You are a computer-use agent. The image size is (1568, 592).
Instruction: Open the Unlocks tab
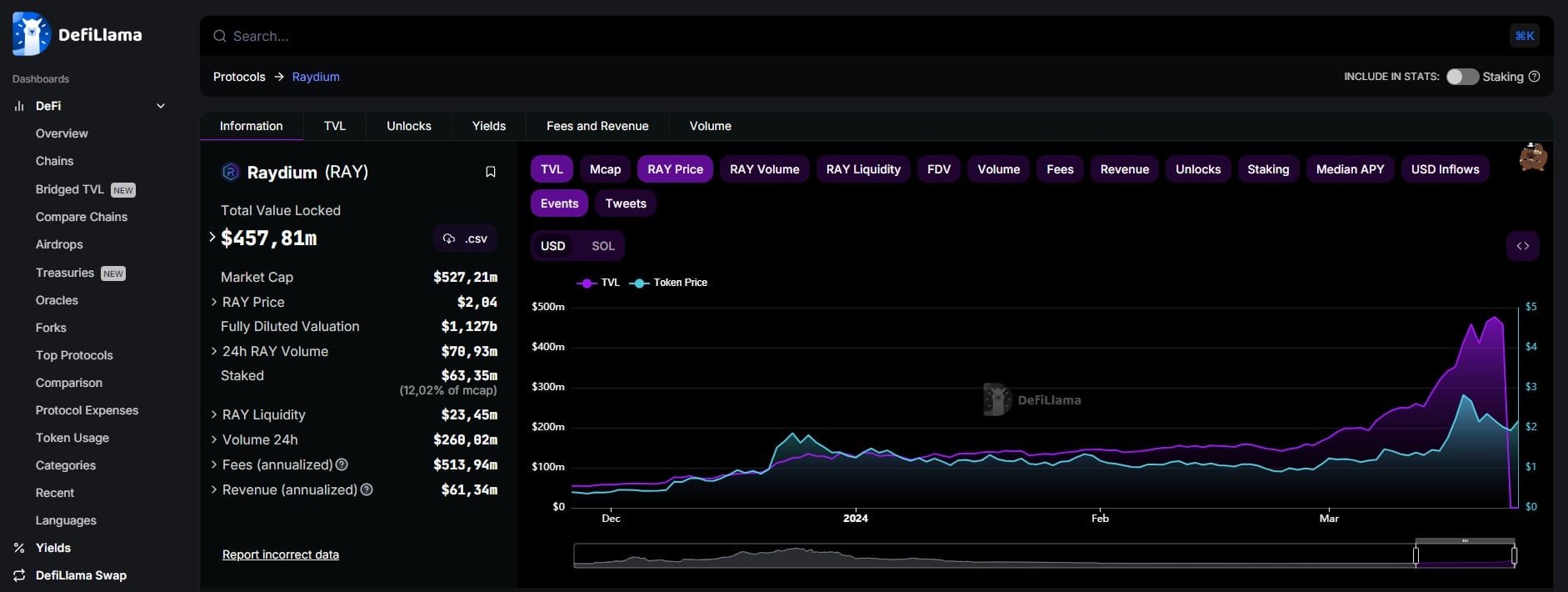[408, 126]
